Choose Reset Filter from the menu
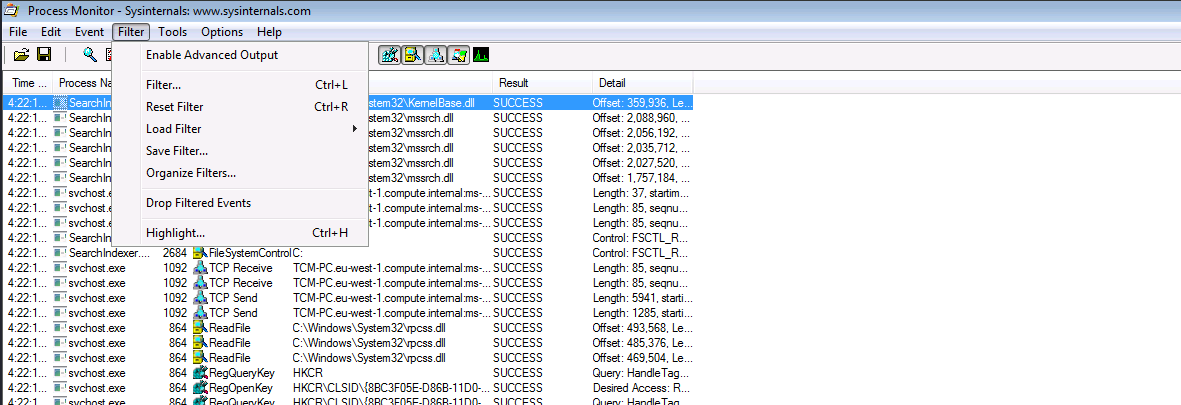 [x=174, y=107]
